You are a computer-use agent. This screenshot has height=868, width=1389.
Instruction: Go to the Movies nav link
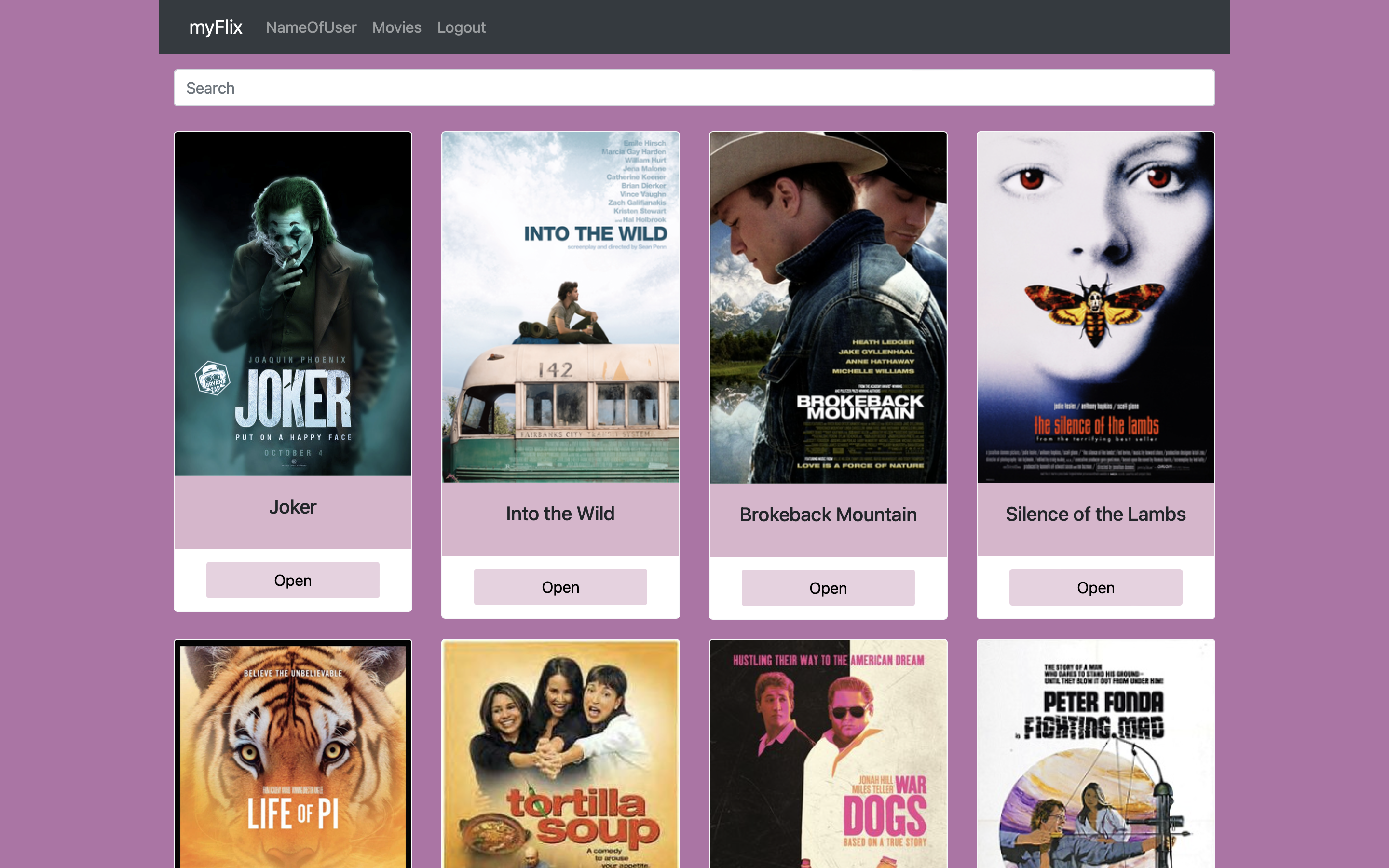point(396,27)
